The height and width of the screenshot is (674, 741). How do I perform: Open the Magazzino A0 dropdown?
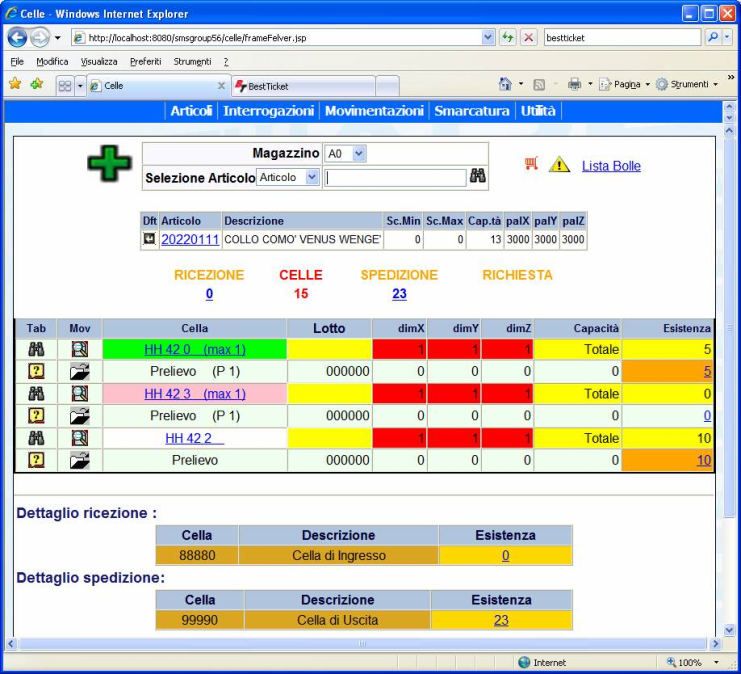[x=359, y=154]
